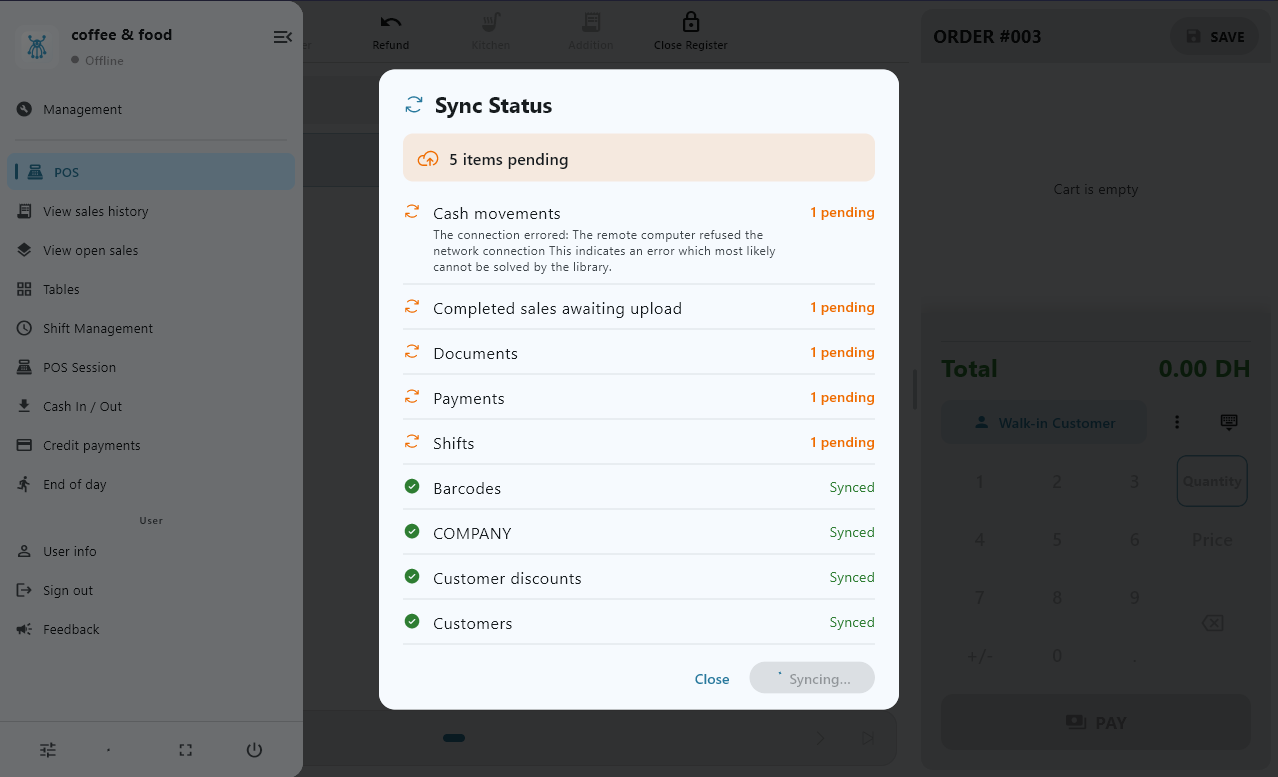The height and width of the screenshot is (777, 1278).
Task: Open Credit payments
Action: point(151,445)
